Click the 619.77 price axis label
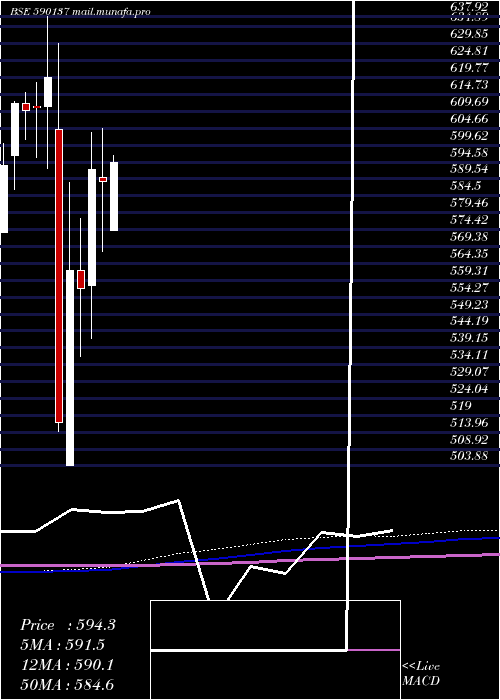Screen dimensions: 500x700 pos(469,68)
